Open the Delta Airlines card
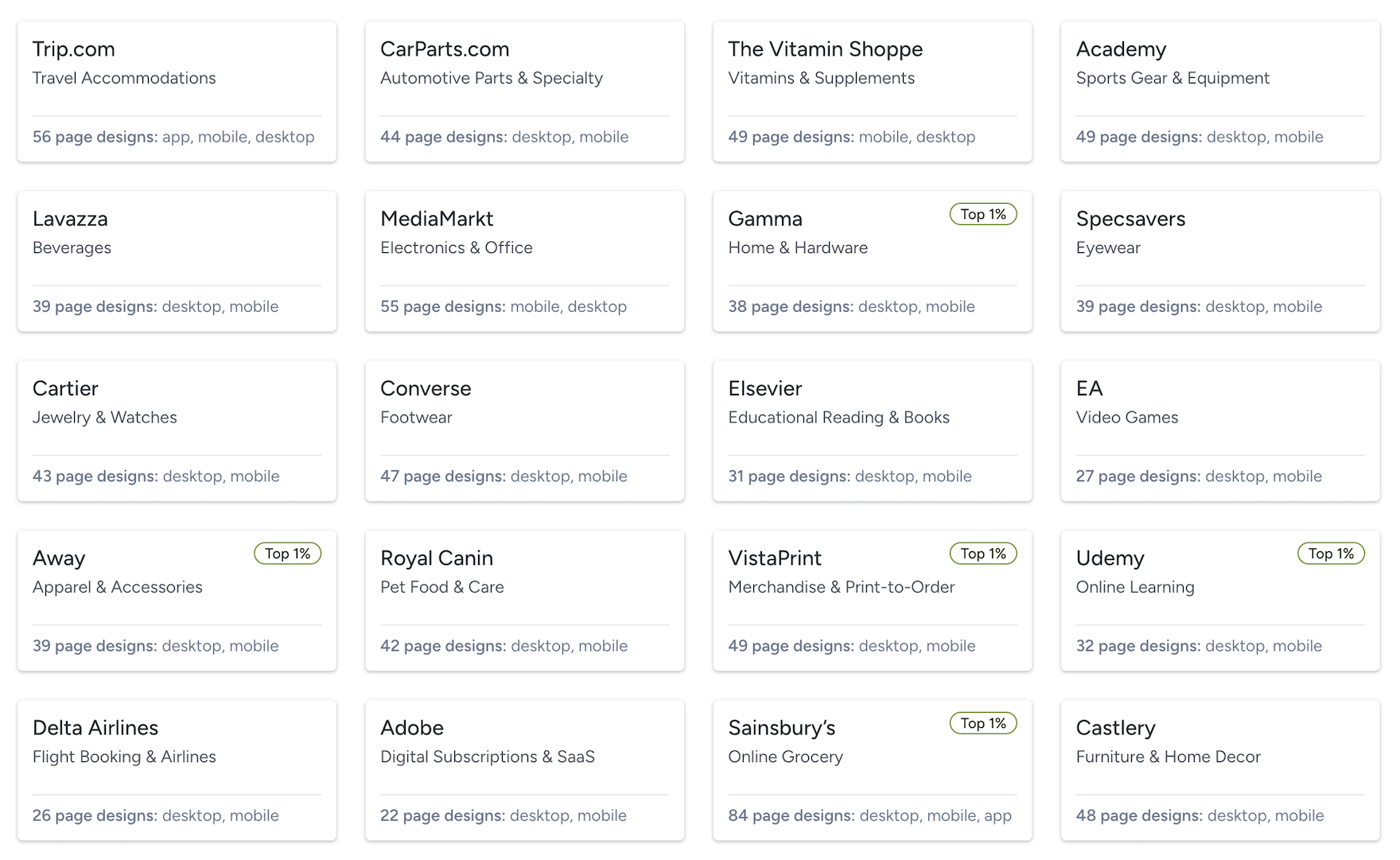This screenshot has width=1400, height=860. (177, 769)
